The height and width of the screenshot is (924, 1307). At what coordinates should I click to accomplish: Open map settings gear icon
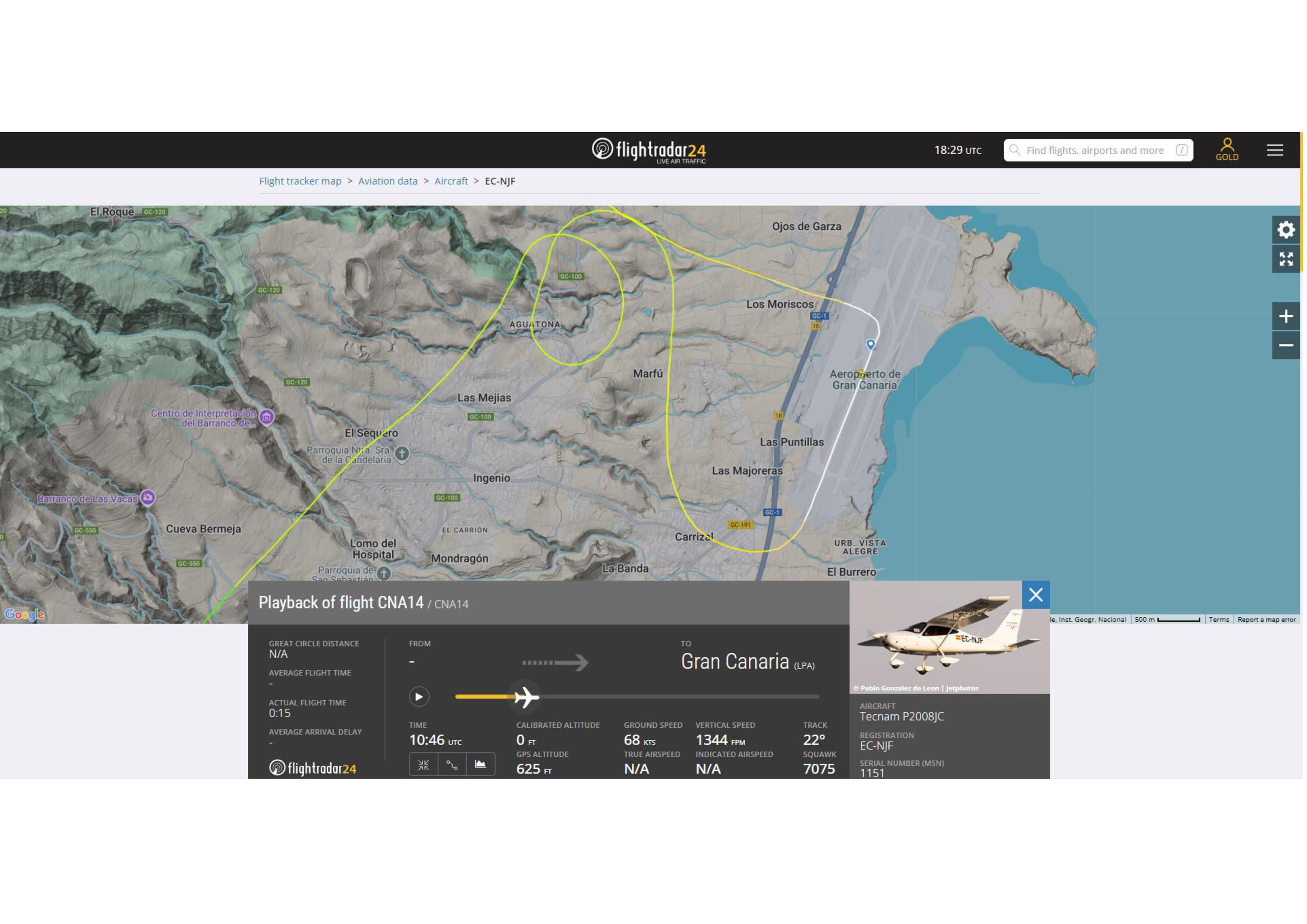click(x=1286, y=230)
